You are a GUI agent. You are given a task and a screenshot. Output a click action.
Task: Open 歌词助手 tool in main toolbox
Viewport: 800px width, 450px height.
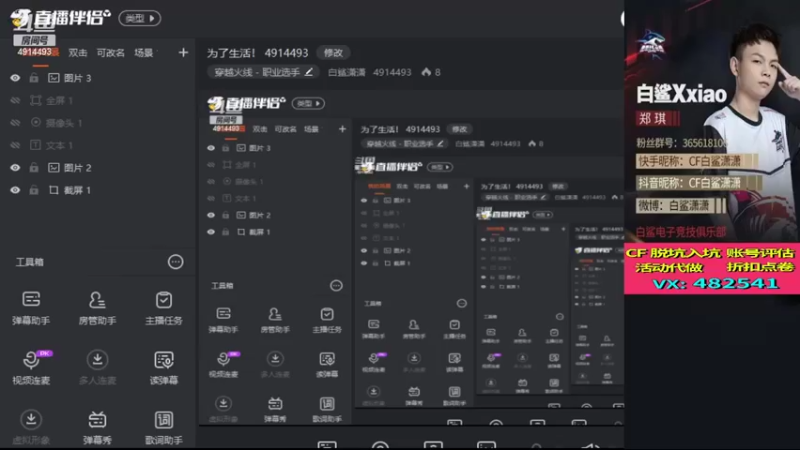[x=163, y=427]
